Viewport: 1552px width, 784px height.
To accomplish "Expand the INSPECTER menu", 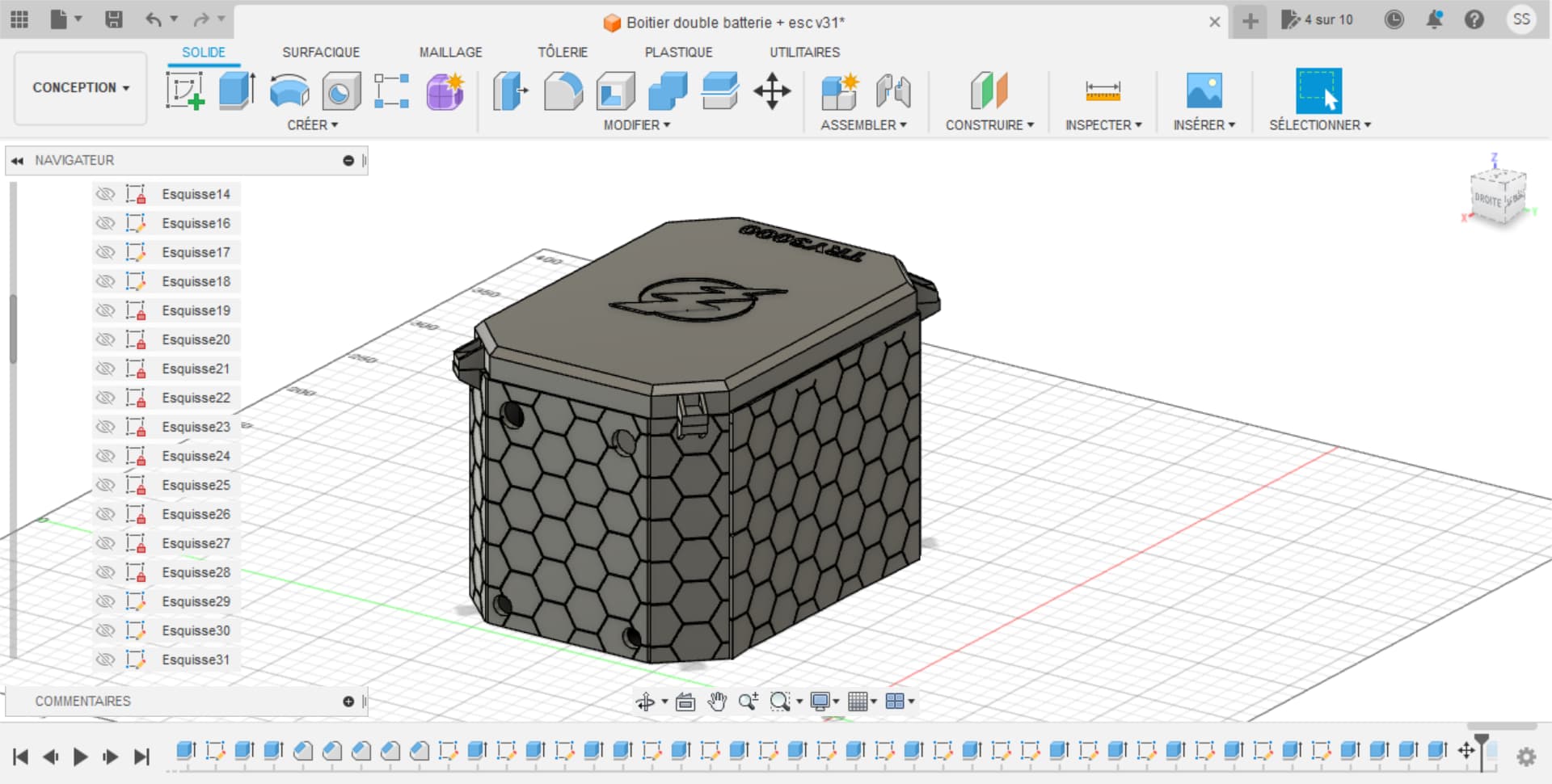I will tap(1103, 125).
